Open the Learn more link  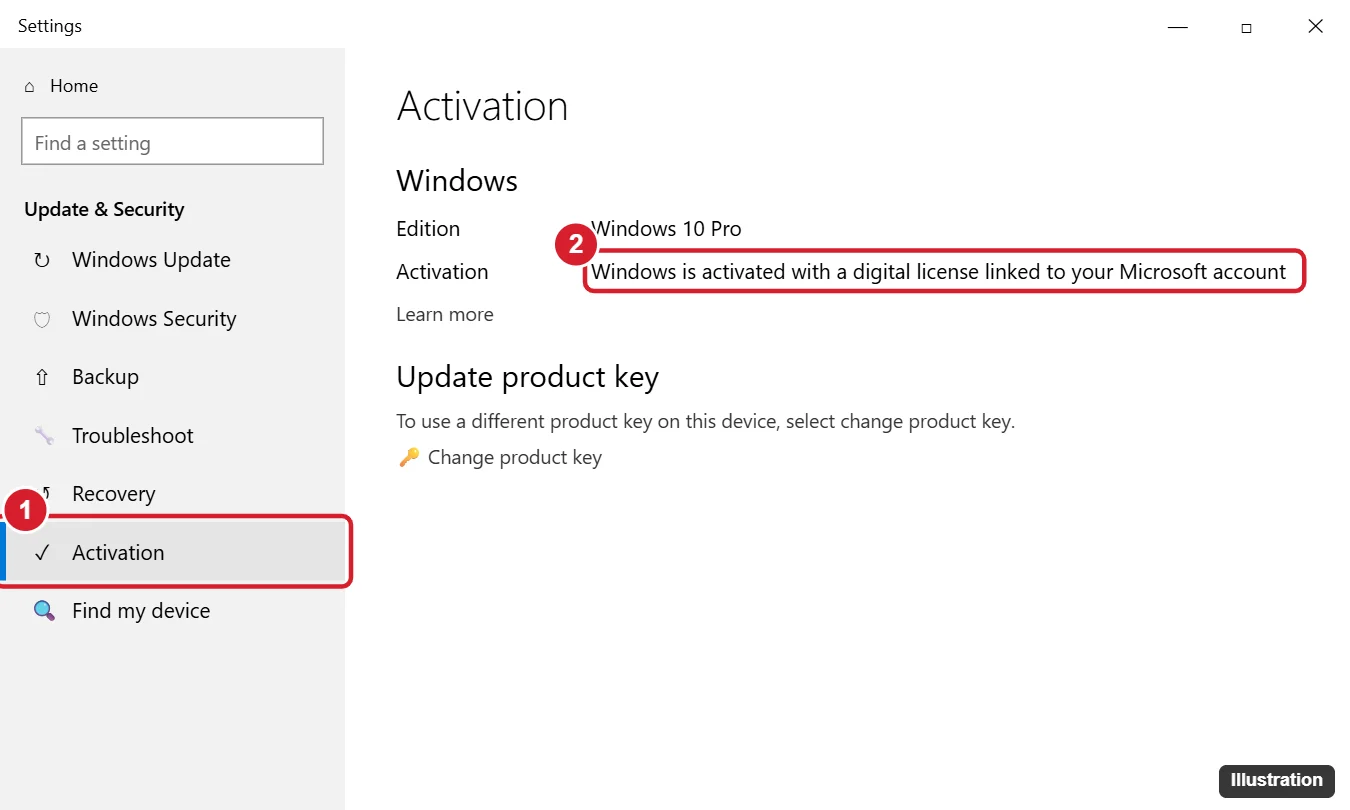click(x=445, y=314)
